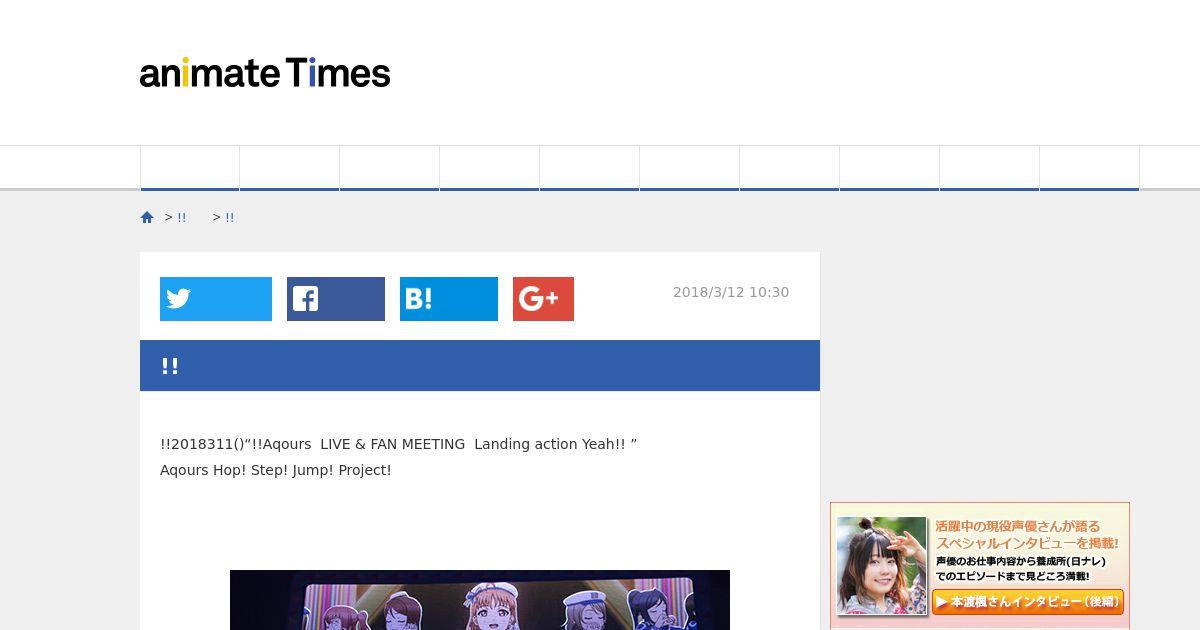This screenshot has width=1200, height=630.
Task: Click the blue article title bar
Action: tap(480, 365)
